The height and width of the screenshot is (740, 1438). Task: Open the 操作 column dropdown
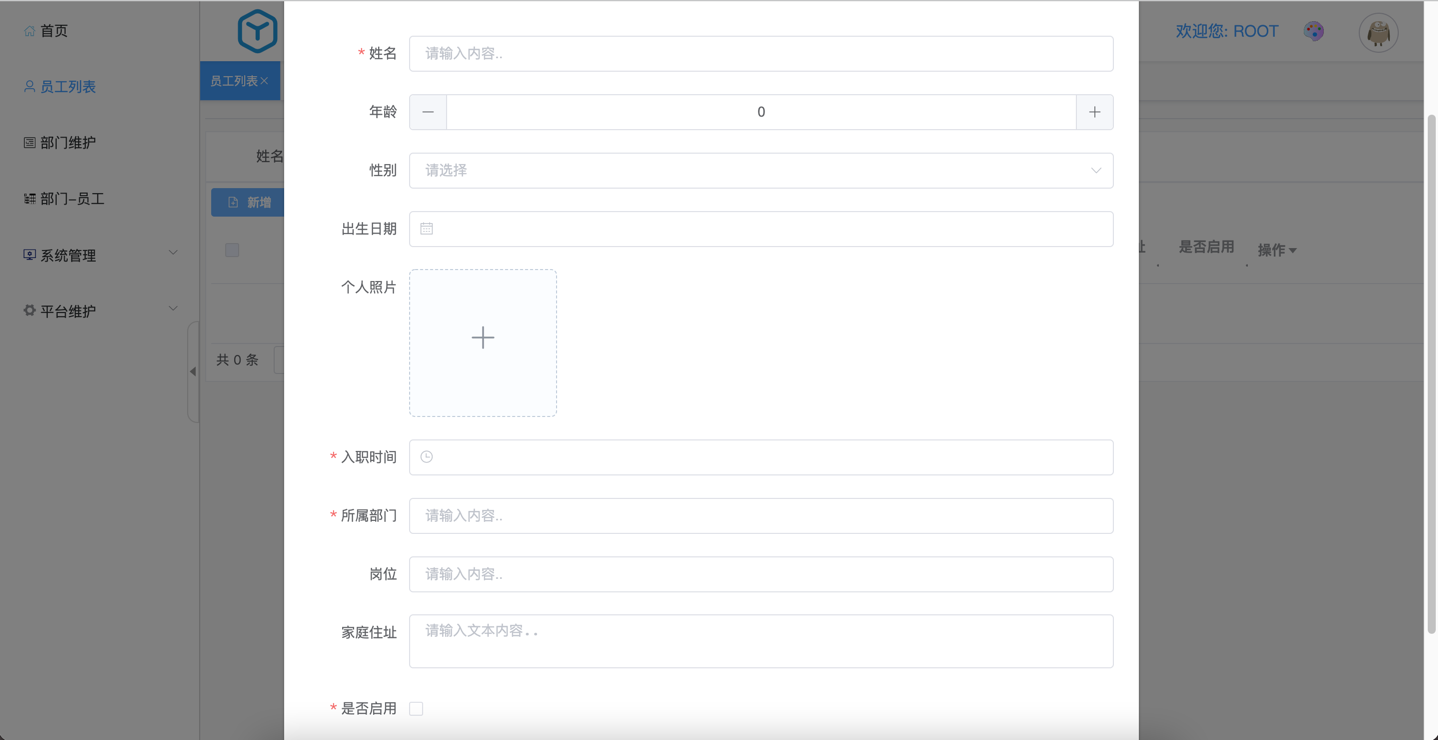[1277, 250]
